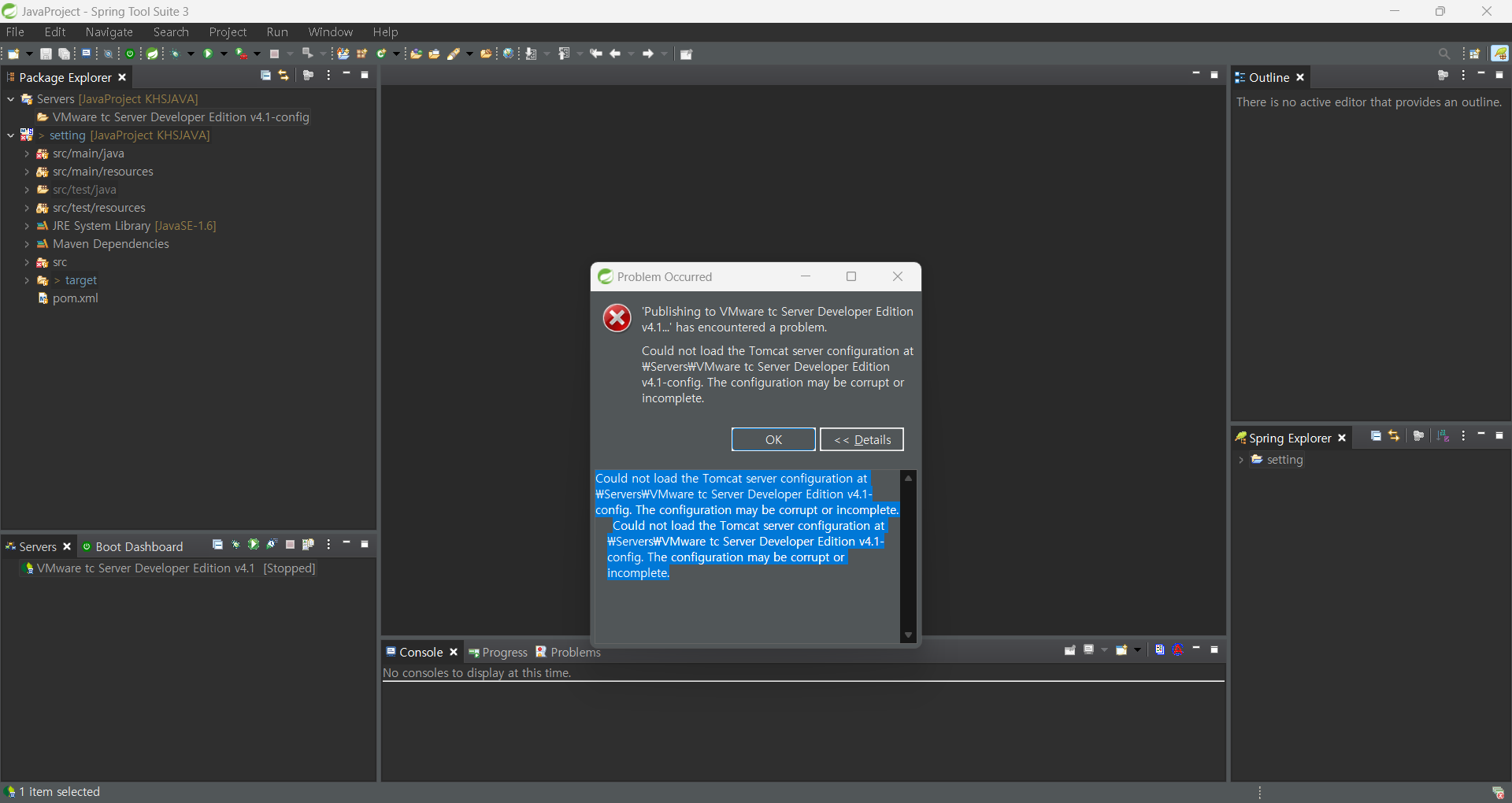Close the Package Explorer tab
The width and height of the screenshot is (1512, 803).
coord(122,77)
